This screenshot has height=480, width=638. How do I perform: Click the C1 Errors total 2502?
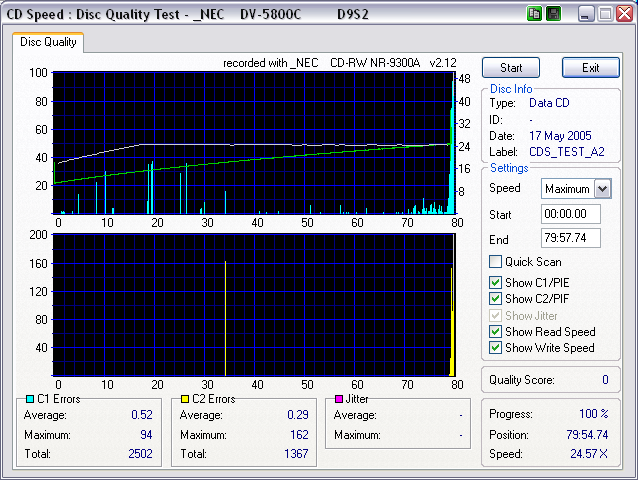[x=140, y=454]
